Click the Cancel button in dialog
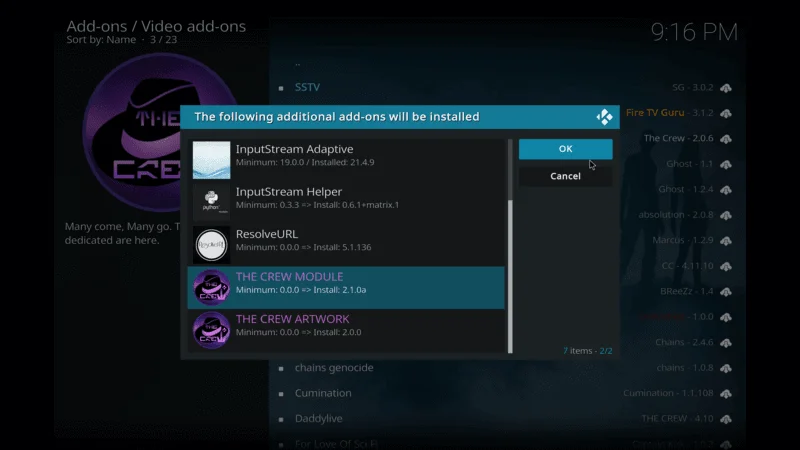Image resolution: width=800 pixels, height=450 pixels. [565, 176]
